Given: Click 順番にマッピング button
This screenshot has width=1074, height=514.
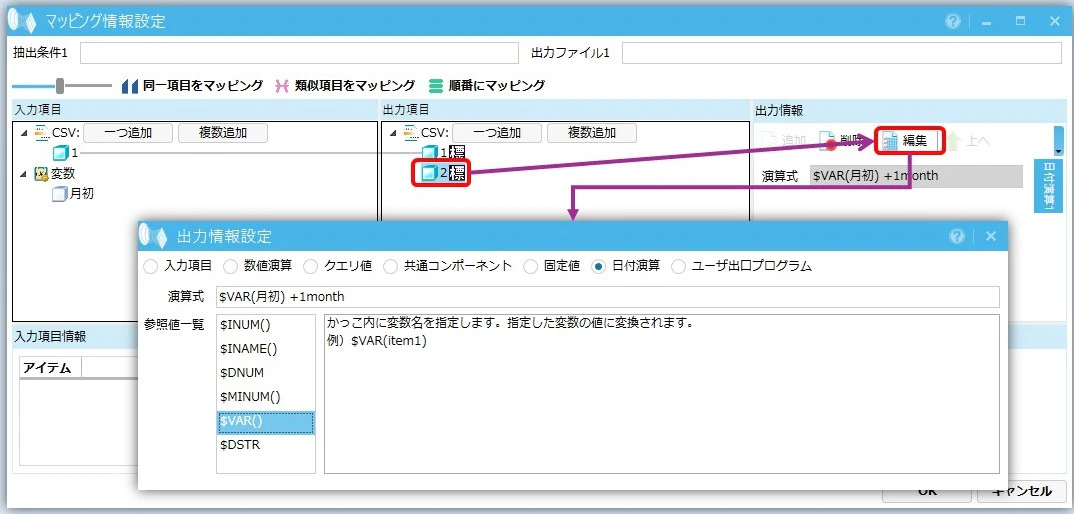Looking at the screenshot, I should tap(487, 86).
